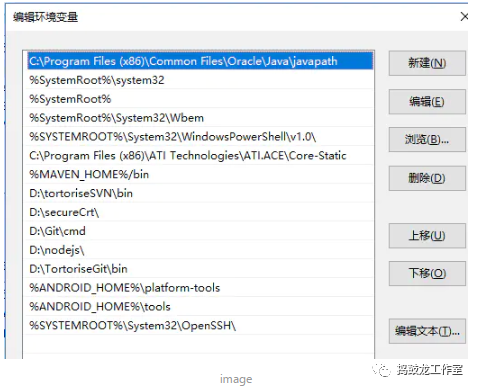Select the plain %SystemRoot% entry
Image resolution: width=477 pixels, height=390 pixels.
click(200, 99)
